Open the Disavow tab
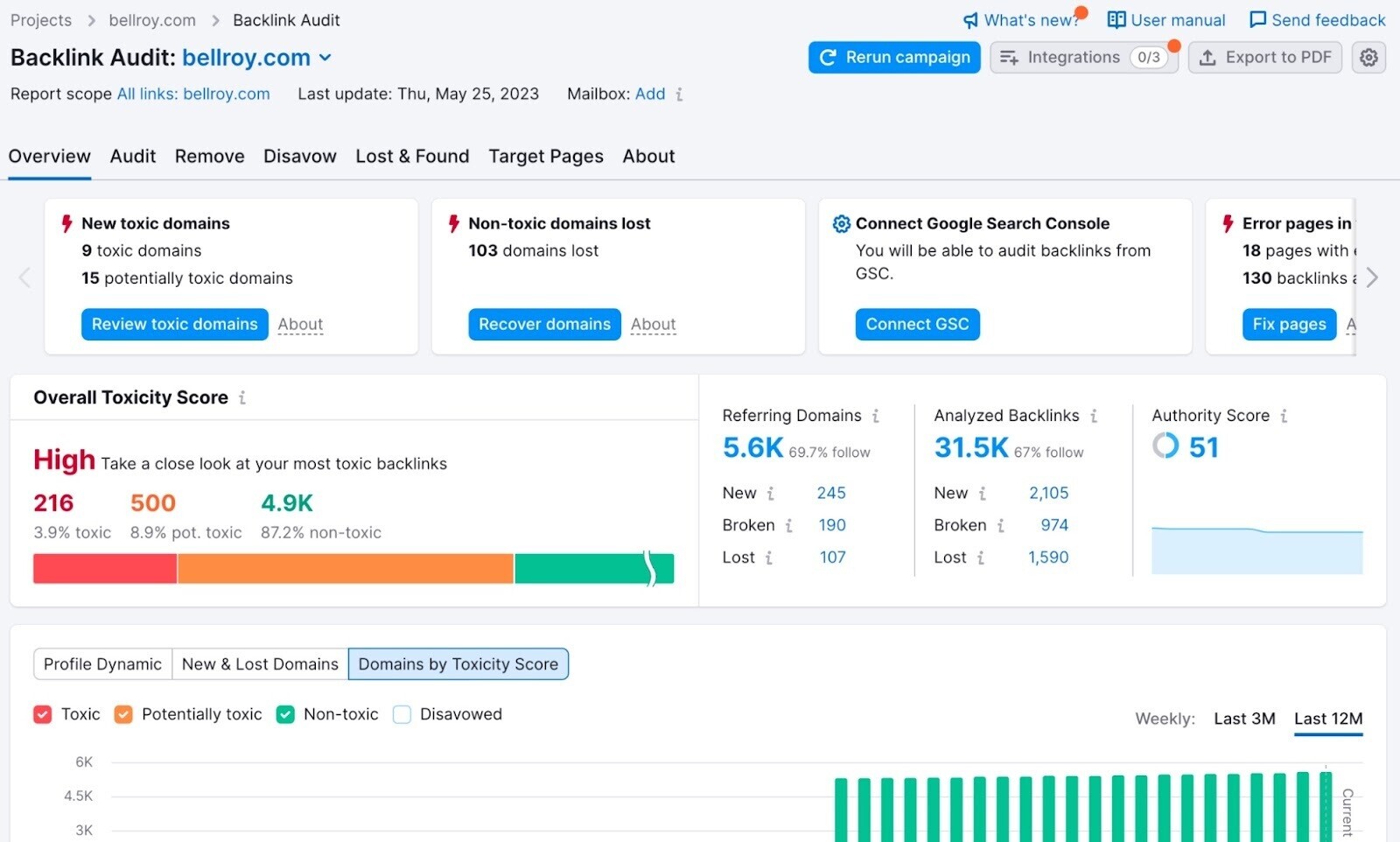Image resolution: width=1400 pixels, height=842 pixels. 300,157
